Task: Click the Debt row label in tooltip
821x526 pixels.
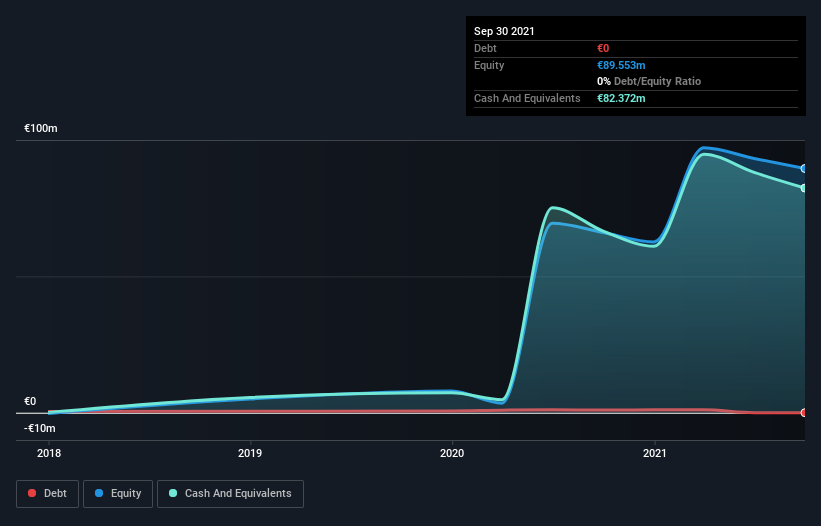Action: tap(485, 48)
